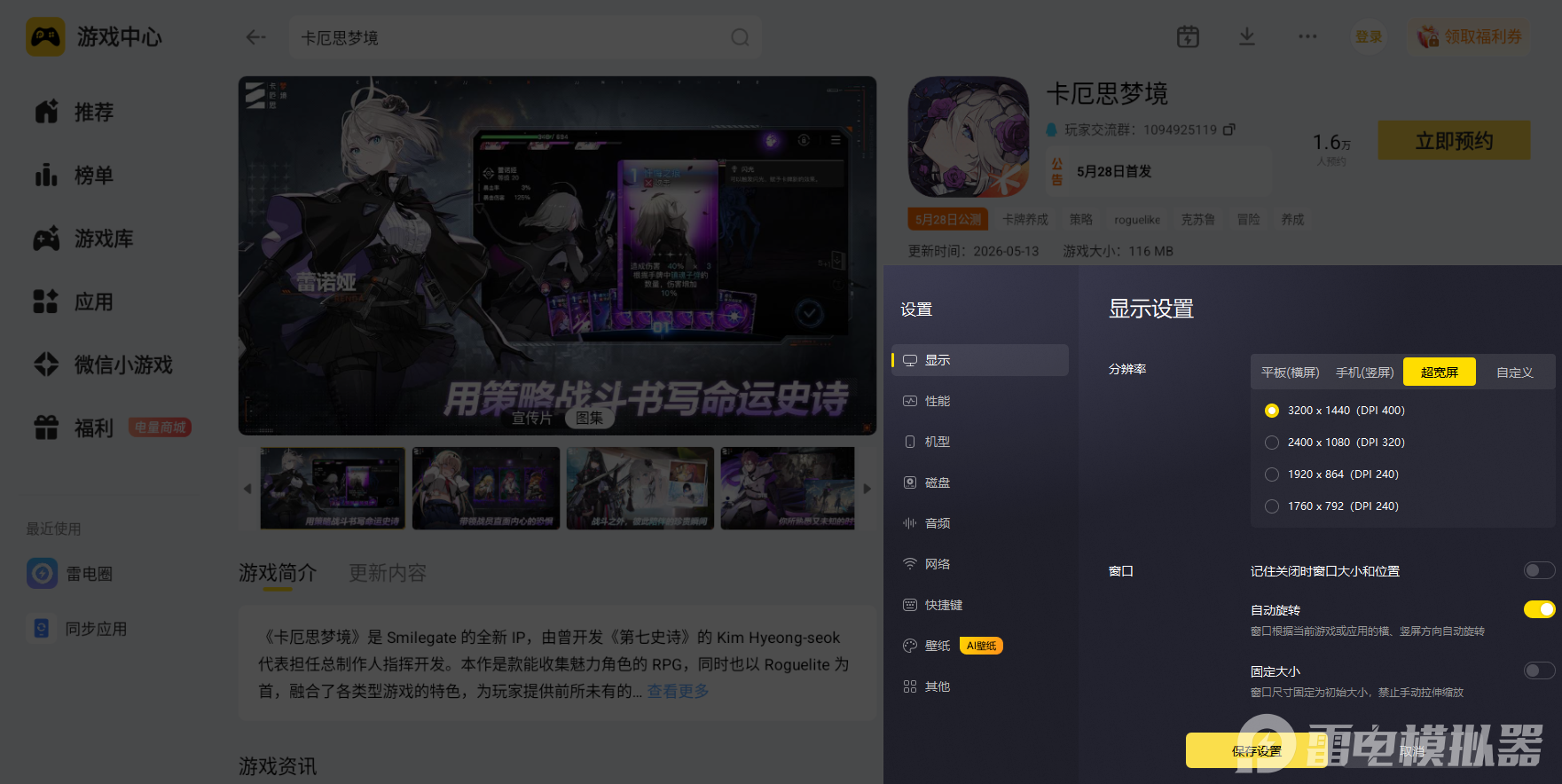Viewport: 1562px width, 784px height.
Task: Select the 其他 settings category
Action: coord(980,686)
